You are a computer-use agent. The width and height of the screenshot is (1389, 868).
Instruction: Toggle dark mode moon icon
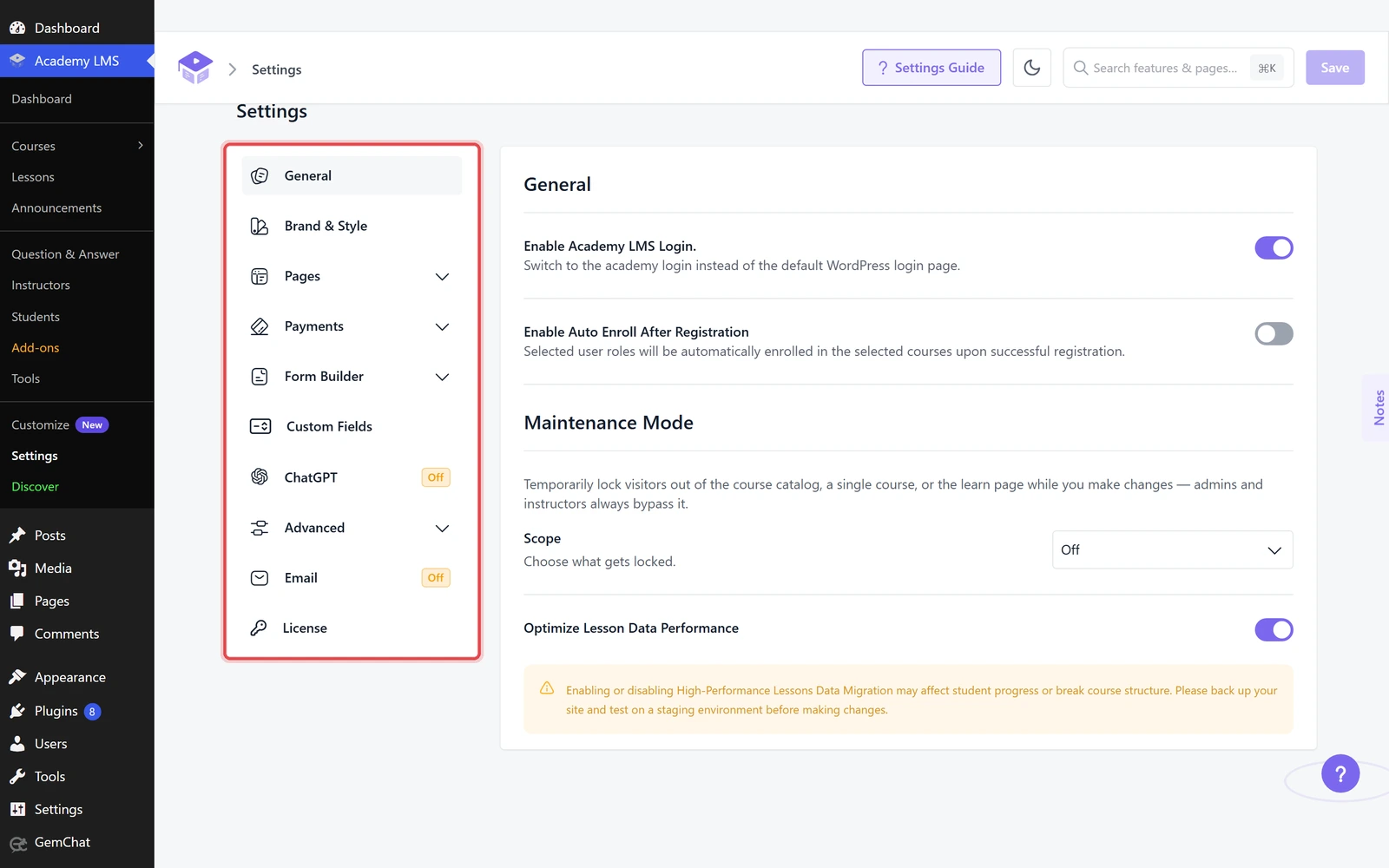point(1032,68)
